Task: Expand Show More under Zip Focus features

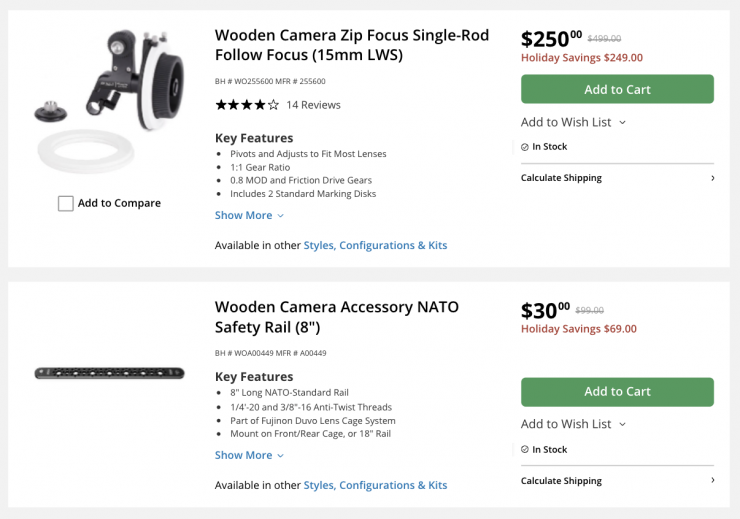Action: tap(249, 215)
